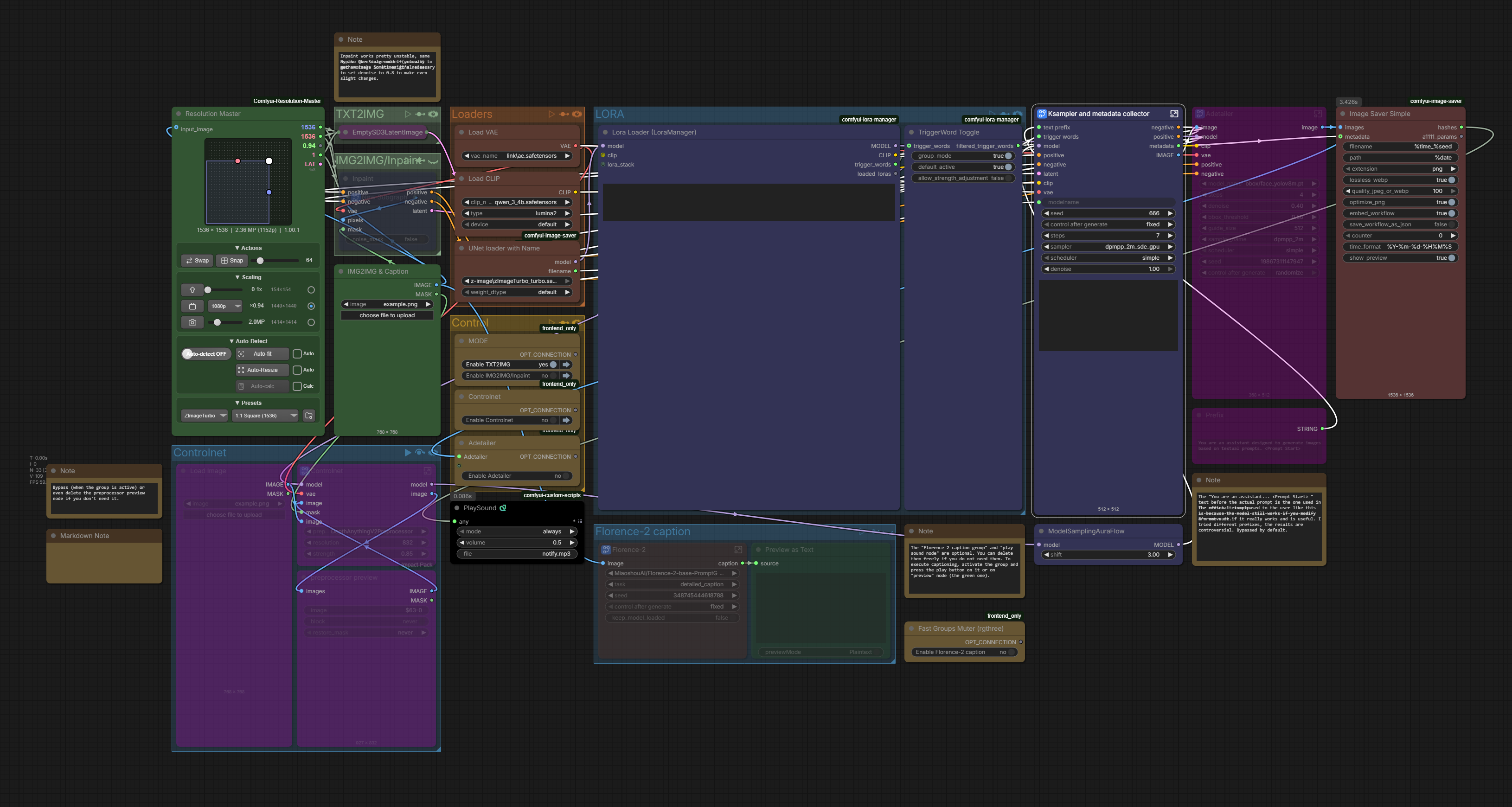Check the Auto checkbox beside Auto-fit
Image resolution: width=1512 pixels, height=807 pixels.
click(x=298, y=354)
